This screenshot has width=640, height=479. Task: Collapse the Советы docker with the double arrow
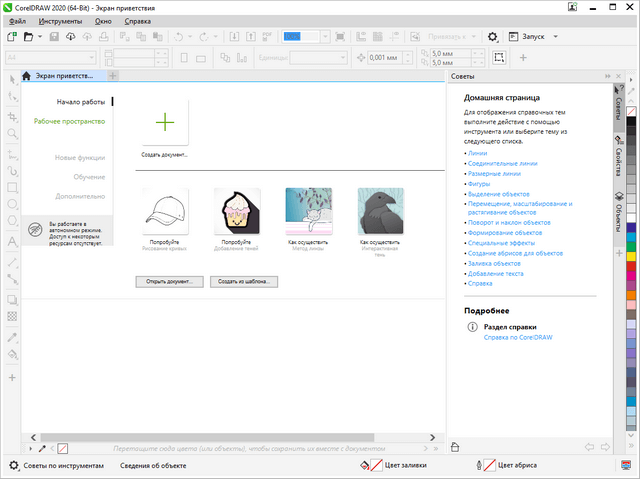pos(607,76)
